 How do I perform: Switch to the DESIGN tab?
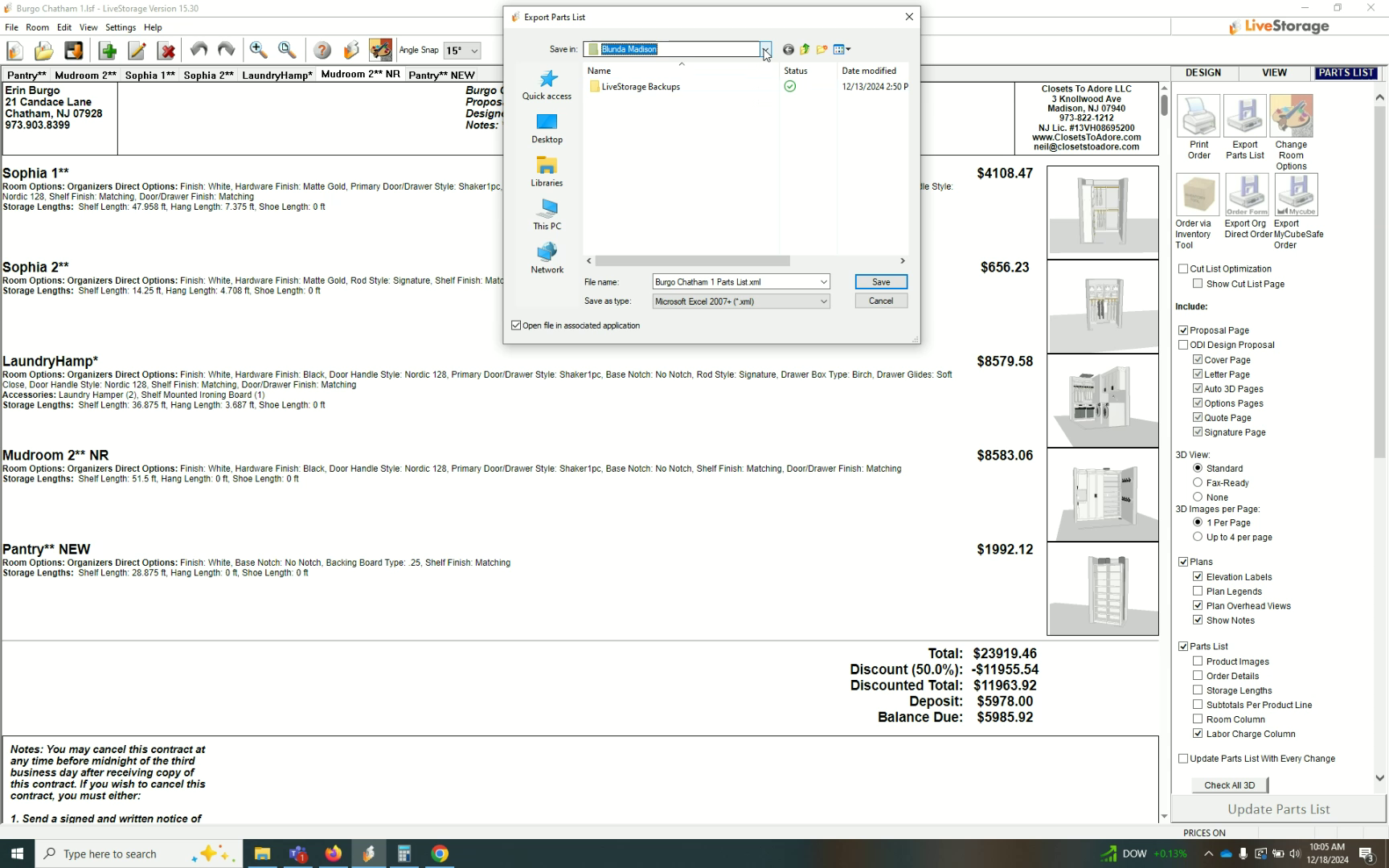click(x=1203, y=72)
